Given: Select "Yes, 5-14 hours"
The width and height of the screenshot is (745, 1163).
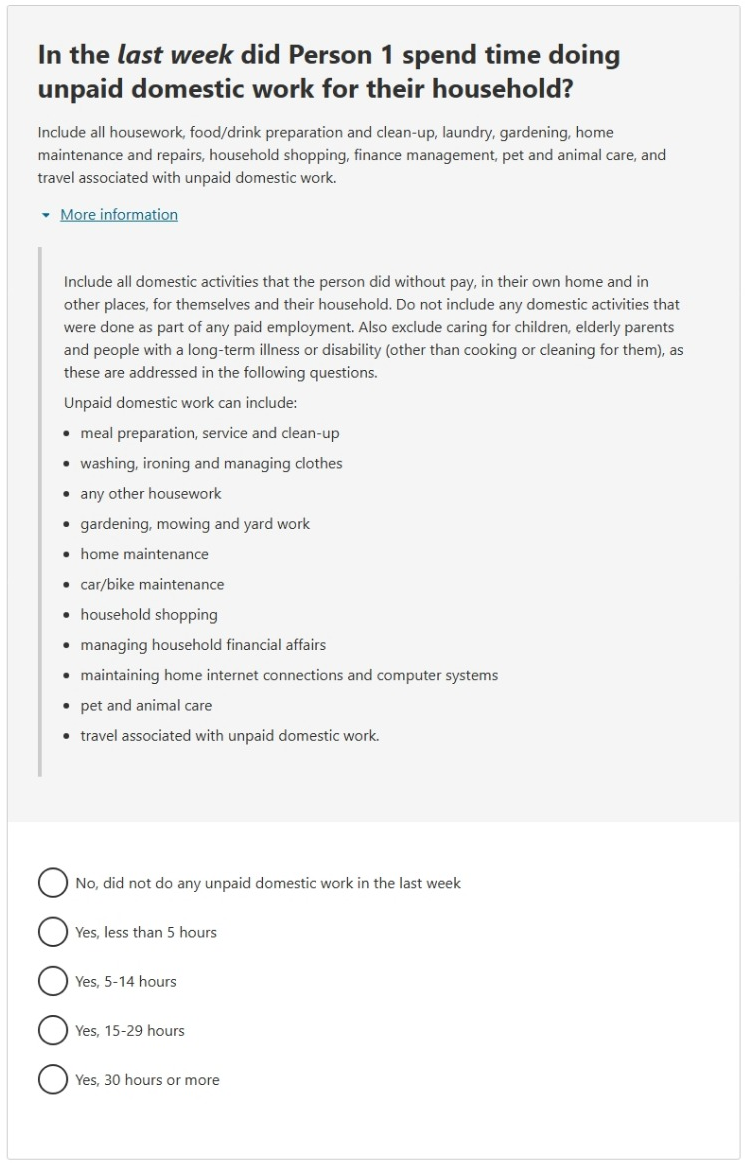Looking at the screenshot, I should pyautogui.click(x=52, y=981).
